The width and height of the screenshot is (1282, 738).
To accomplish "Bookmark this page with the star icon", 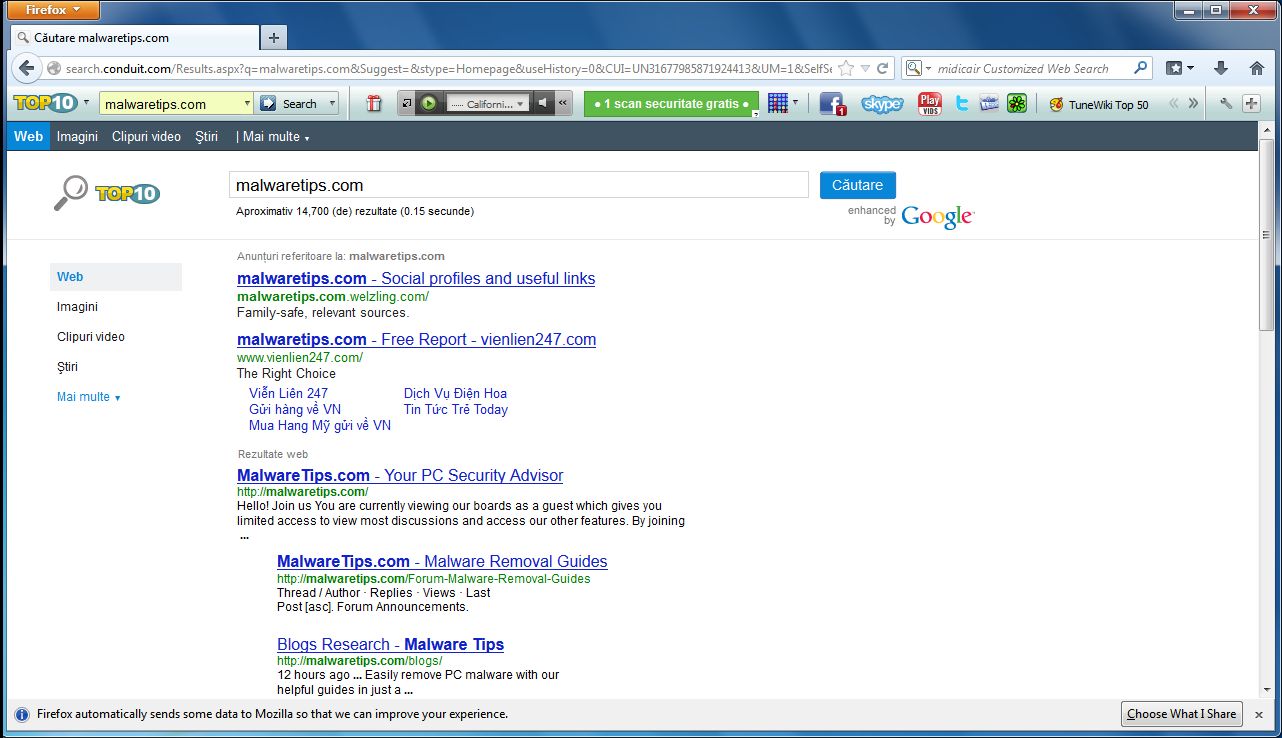I will pos(846,68).
